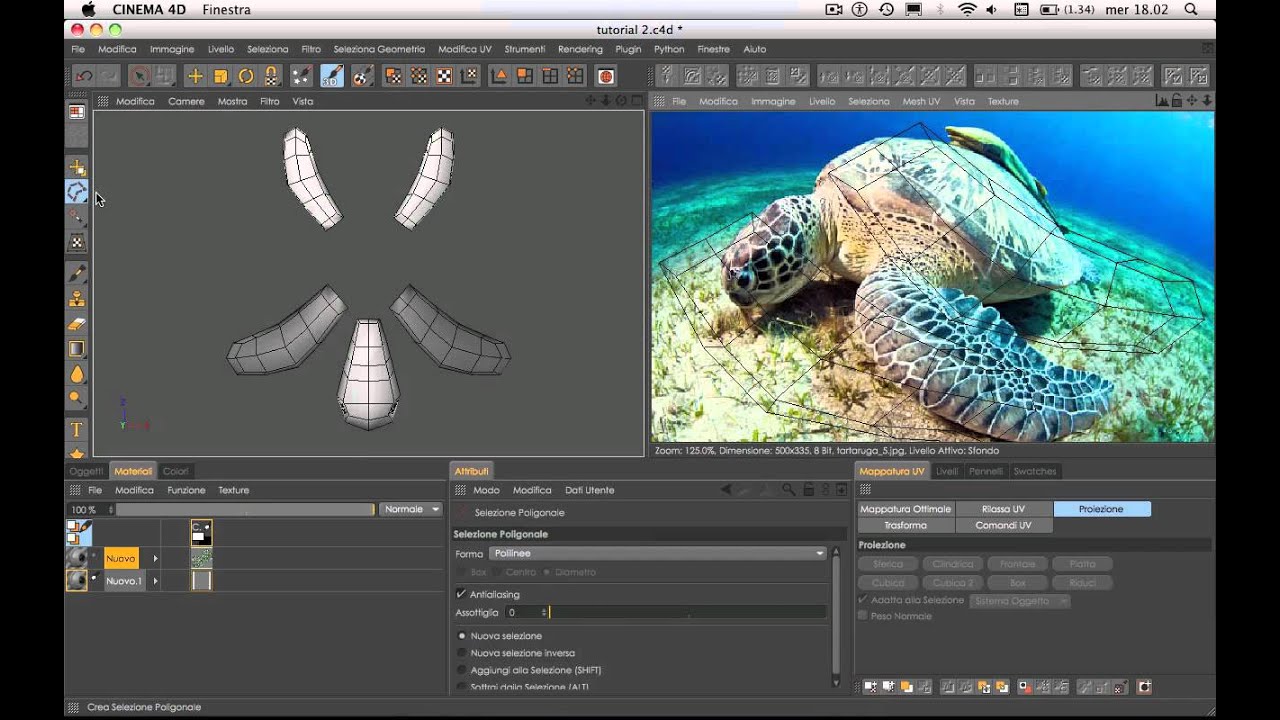Click the histogram icon in the texture view header
The width and height of the screenshot is (1280, 720).
coord(1162,101)
